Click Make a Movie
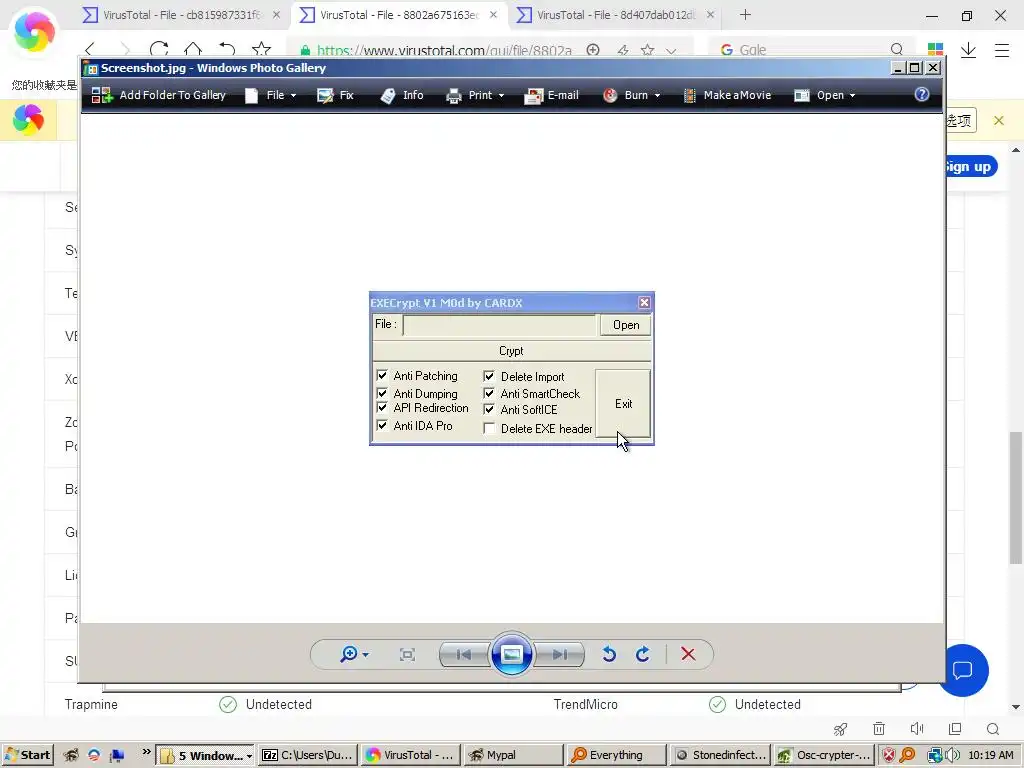The width and height of the screenshot is (1024, 768). point(727,95)
